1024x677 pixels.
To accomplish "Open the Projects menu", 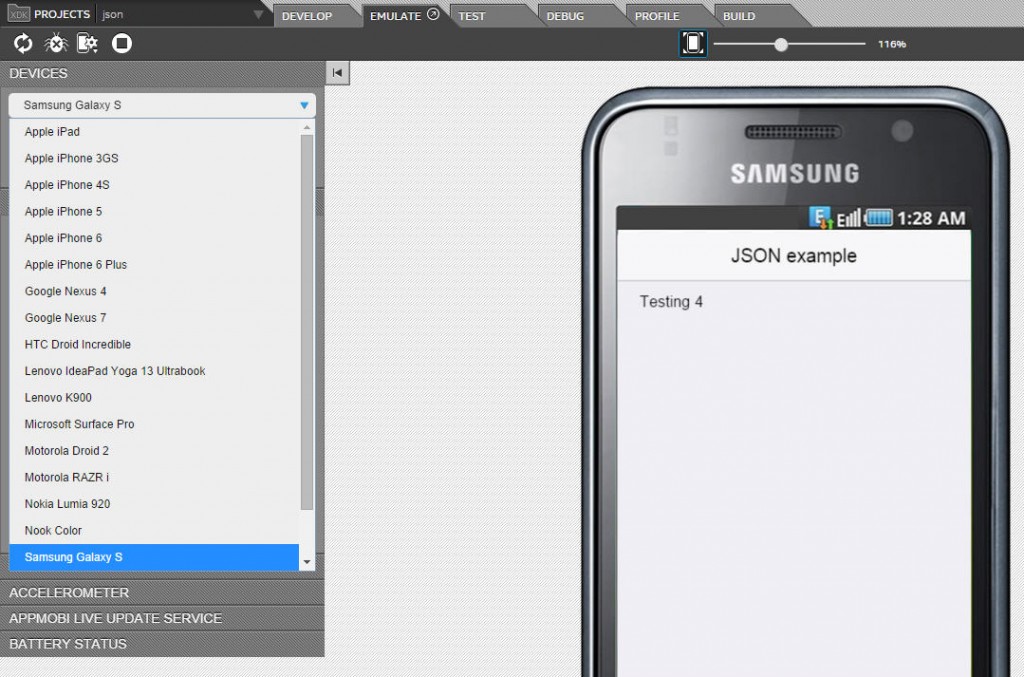I will (62, 14).
